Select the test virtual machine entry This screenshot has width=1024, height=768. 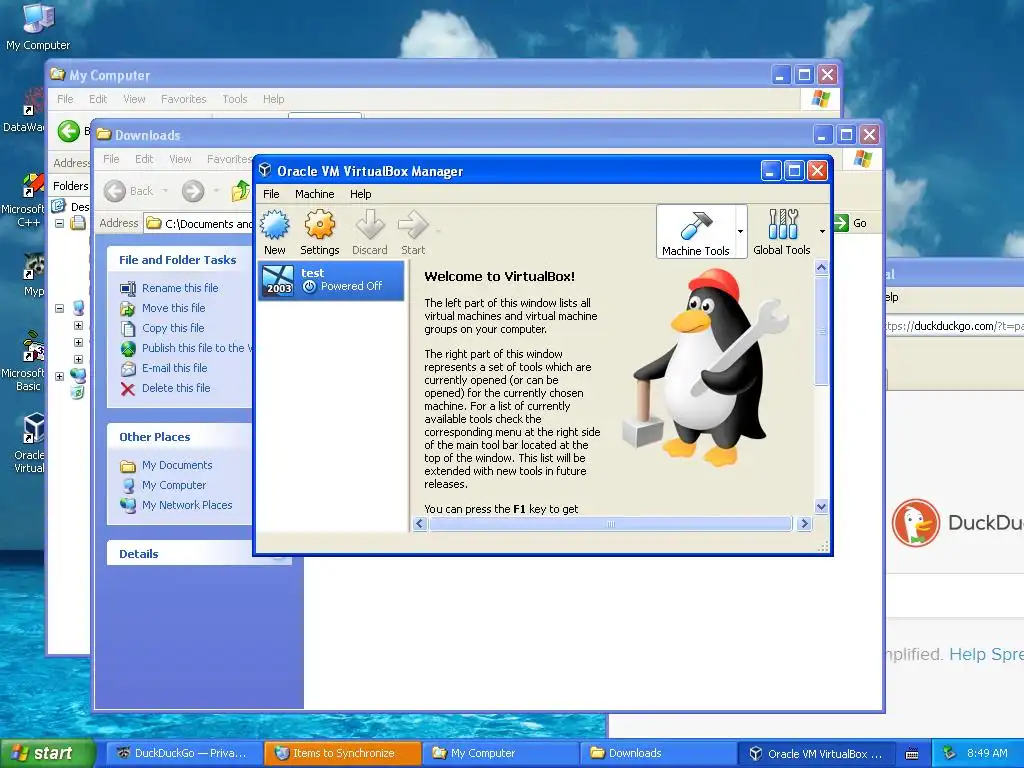(331, 280)
